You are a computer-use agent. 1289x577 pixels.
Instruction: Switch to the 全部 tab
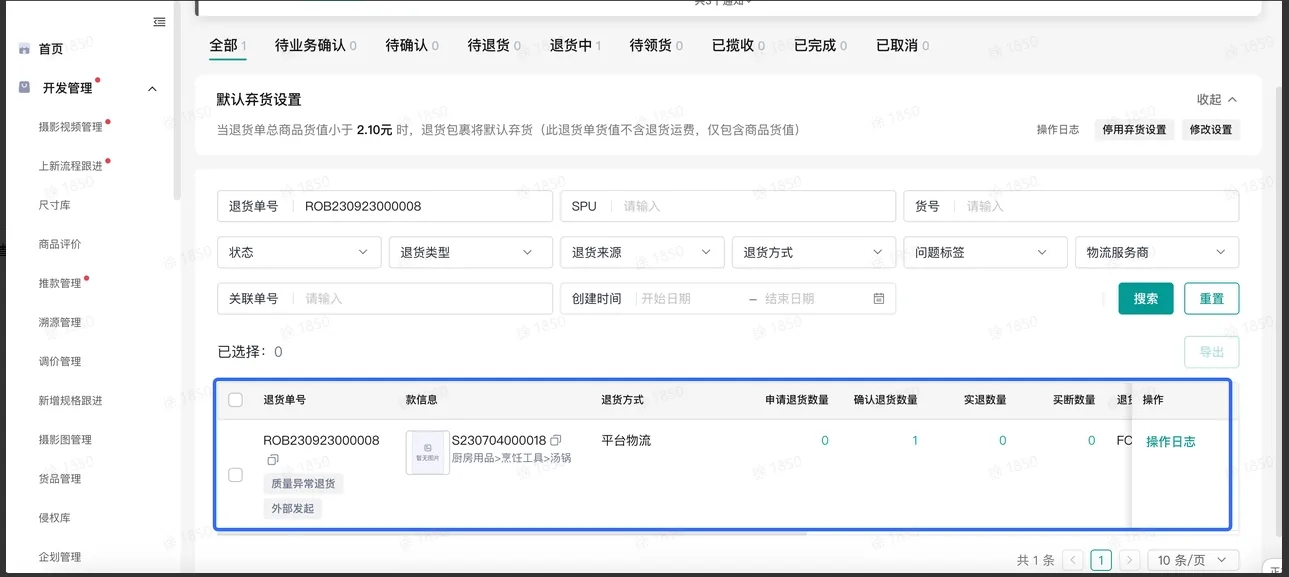(x=228, y=45)
